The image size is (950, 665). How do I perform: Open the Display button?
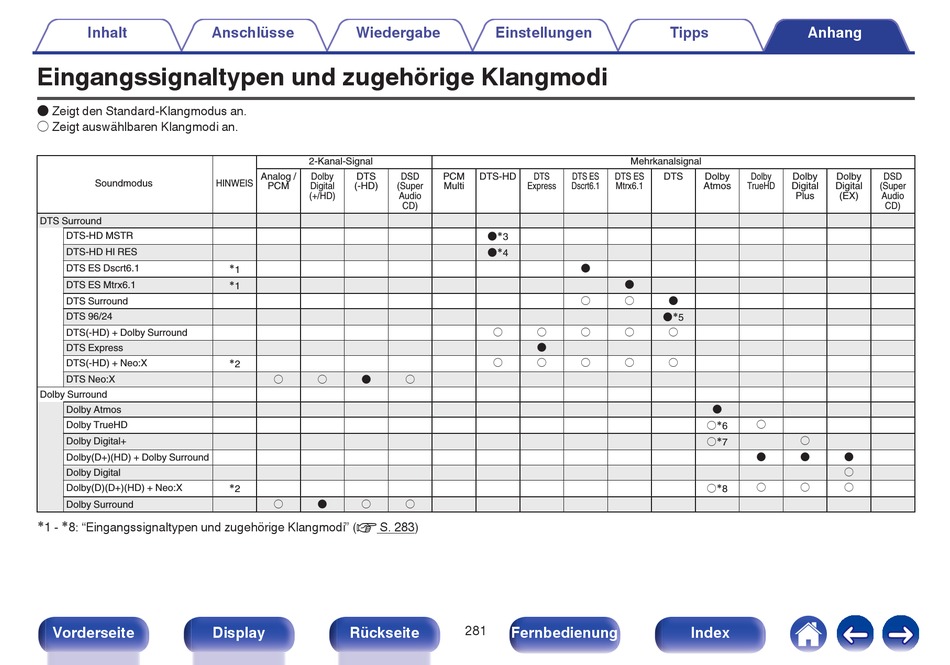click(x=239, y=634)
